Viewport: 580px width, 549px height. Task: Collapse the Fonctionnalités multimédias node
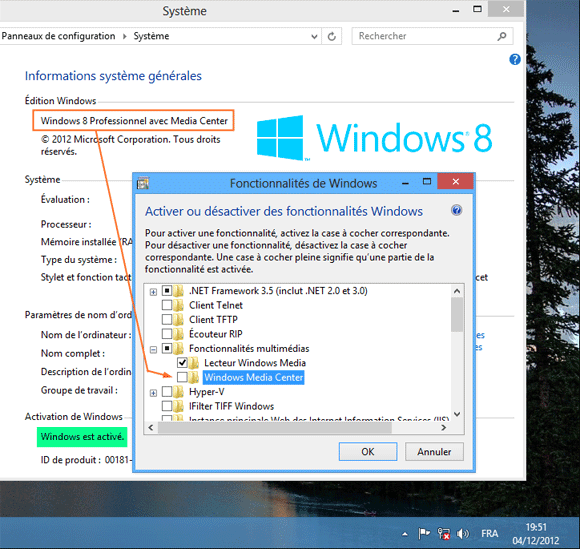tap(153, 349)
